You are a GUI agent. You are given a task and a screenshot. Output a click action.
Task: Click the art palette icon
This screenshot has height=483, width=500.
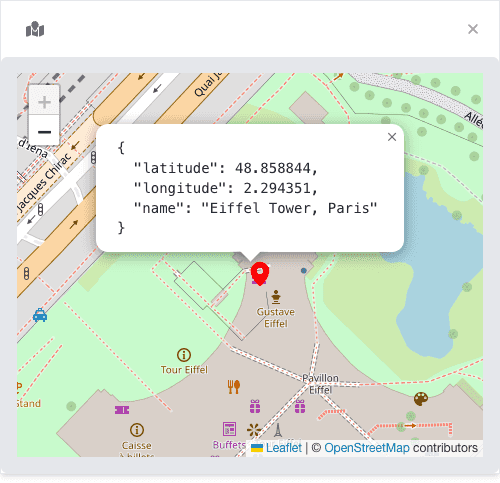pos(421,399)
